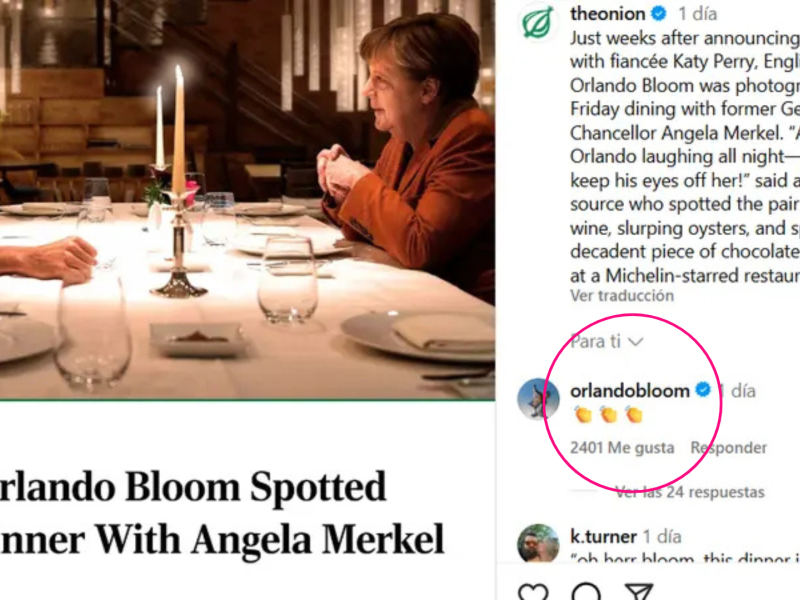Click the verified badge beside theonion
The image size is (800, 600).
(x=659, y=15)
